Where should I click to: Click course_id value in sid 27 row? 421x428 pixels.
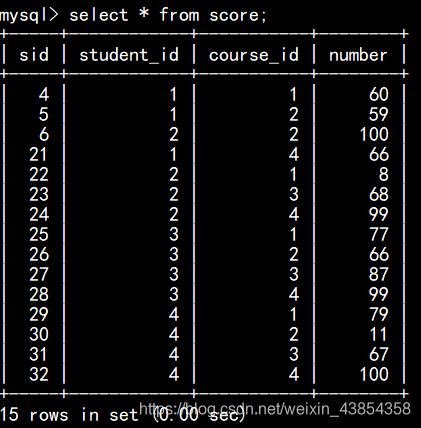pos(294,274)
